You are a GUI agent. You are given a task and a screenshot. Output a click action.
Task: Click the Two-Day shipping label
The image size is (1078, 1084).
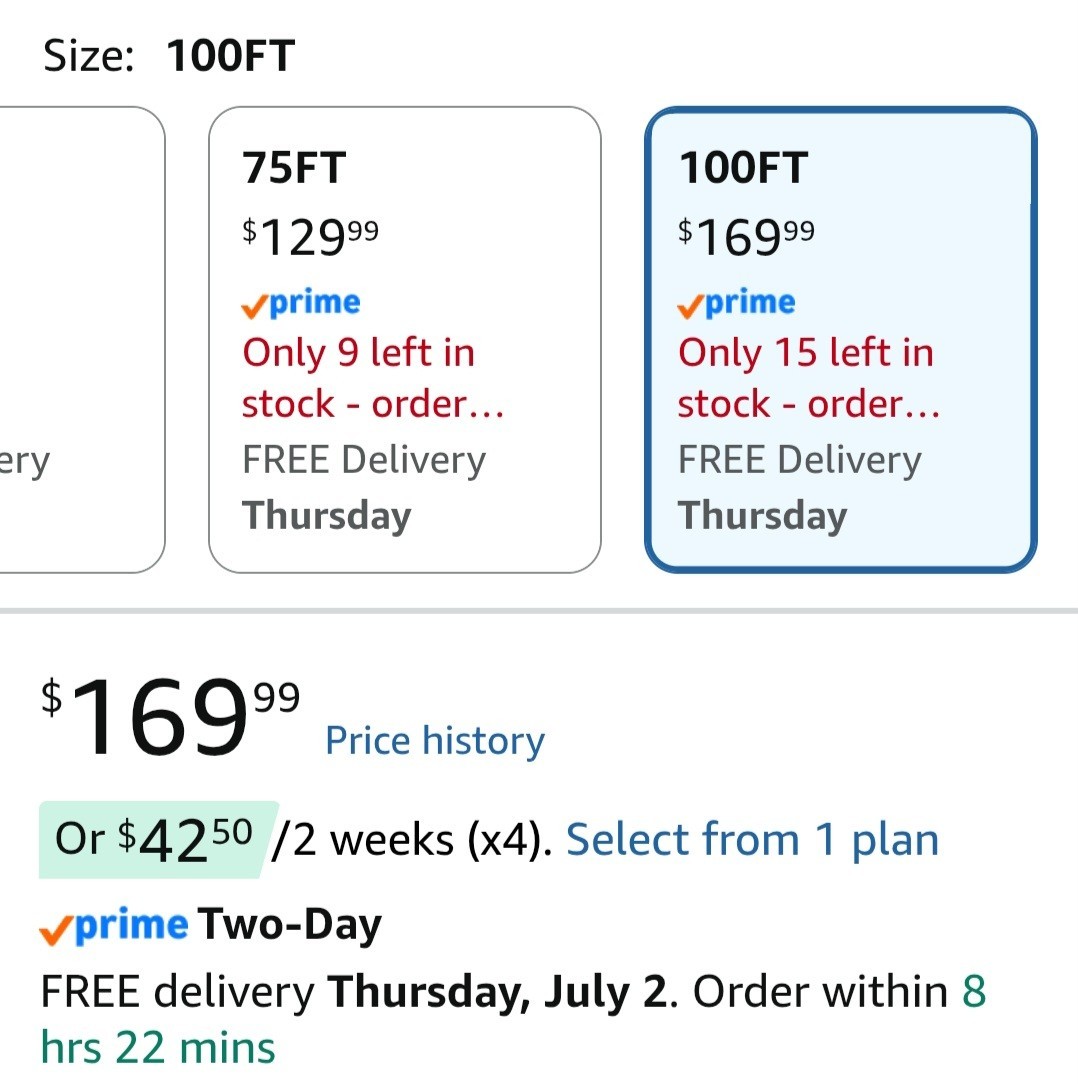point(290,925)
